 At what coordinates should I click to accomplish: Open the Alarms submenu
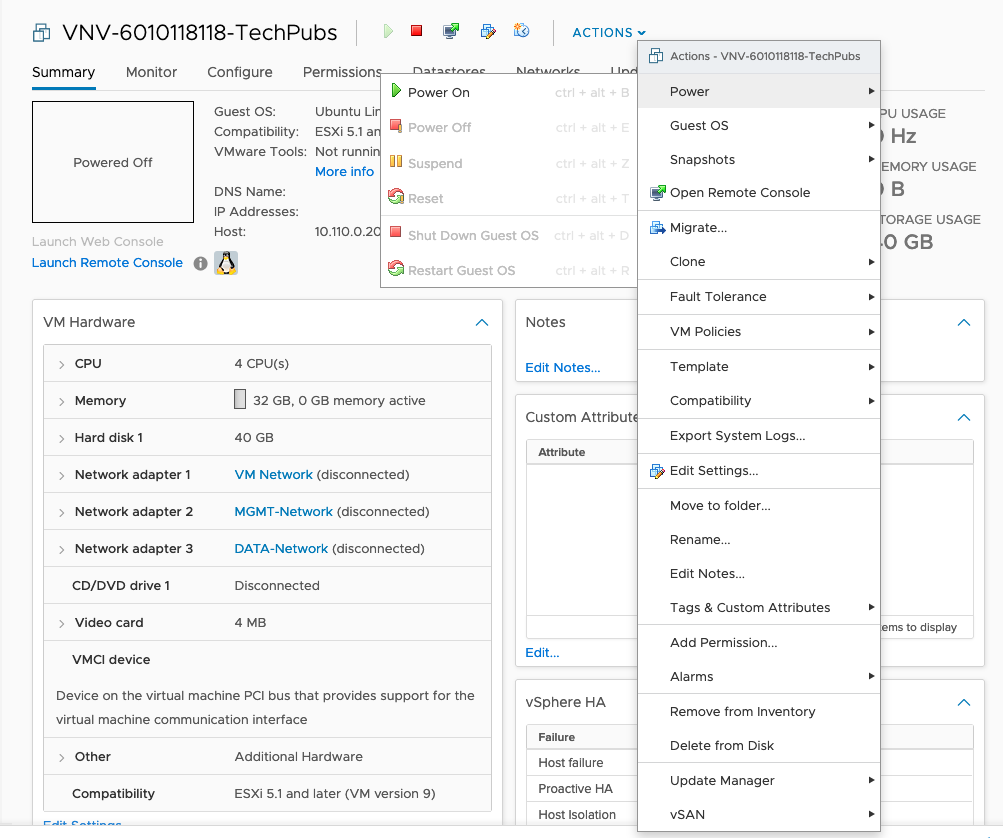point(759,677)
